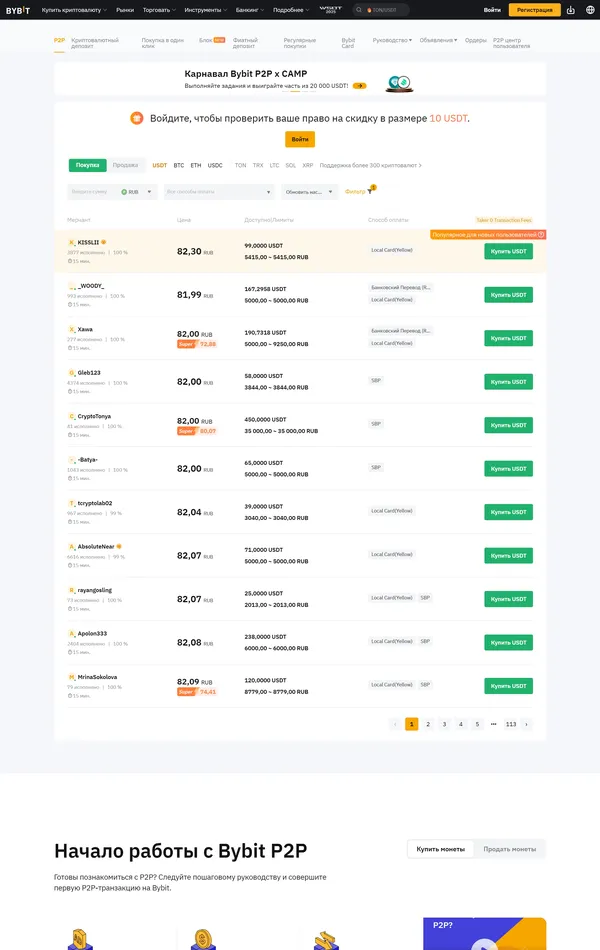Click Gleb123 merchant avatar icon
This screenshot has height=950, width=600.
click(72, 373)
